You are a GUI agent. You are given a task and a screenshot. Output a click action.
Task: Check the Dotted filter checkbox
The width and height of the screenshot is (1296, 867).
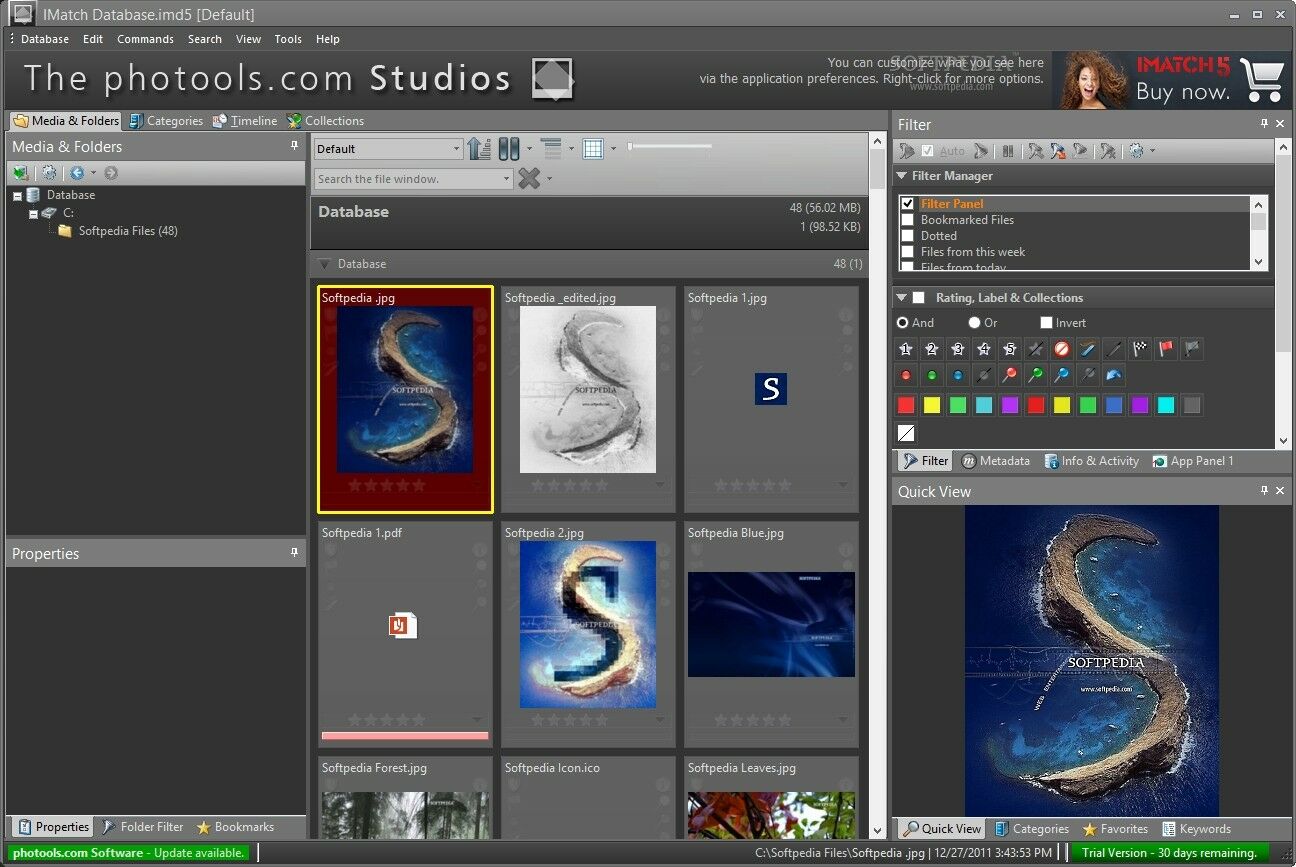point(908,236)
